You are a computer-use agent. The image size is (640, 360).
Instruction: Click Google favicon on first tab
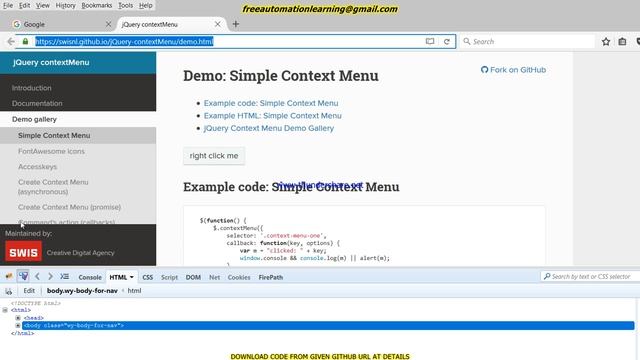(16, 24)
